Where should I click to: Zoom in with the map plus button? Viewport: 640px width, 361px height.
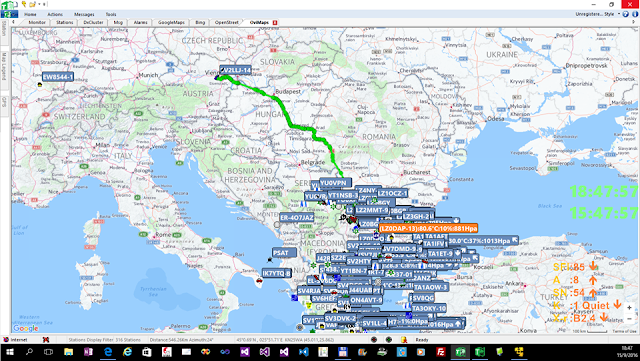coord(629,308)
